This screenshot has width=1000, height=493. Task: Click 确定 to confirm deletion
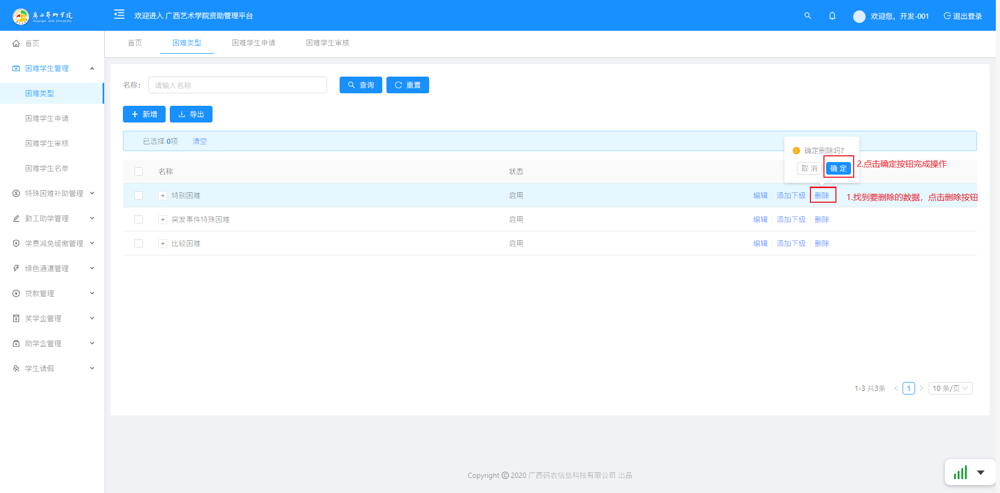[x=838, y=168]
